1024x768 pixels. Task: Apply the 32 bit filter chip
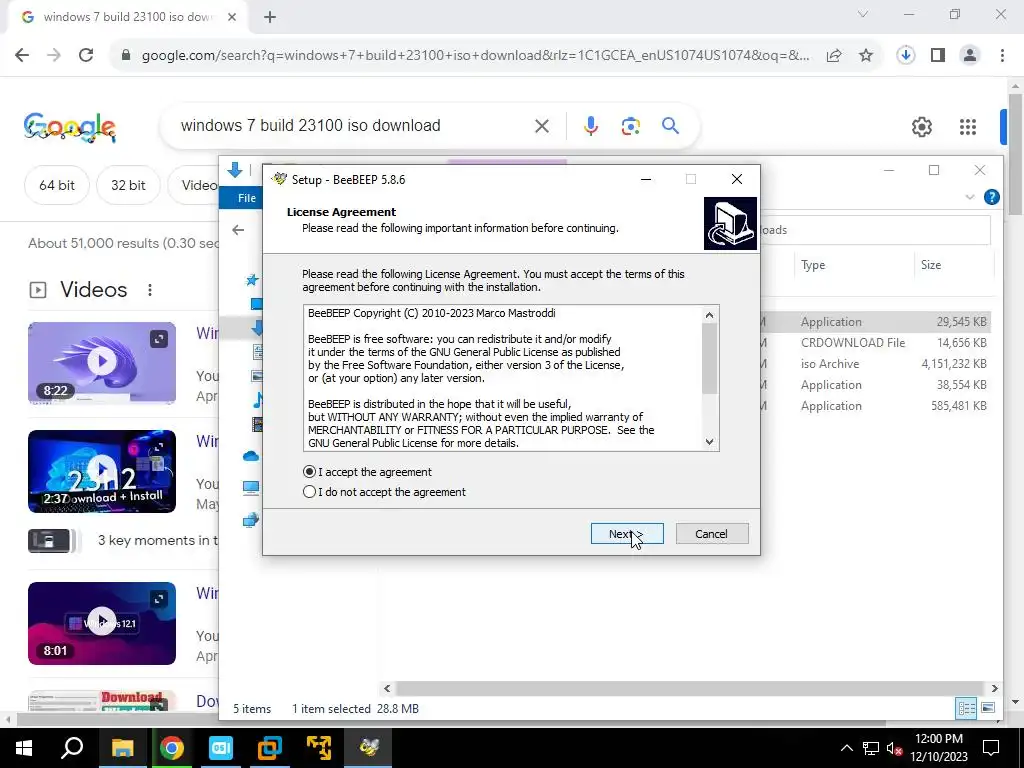[128, 185]
